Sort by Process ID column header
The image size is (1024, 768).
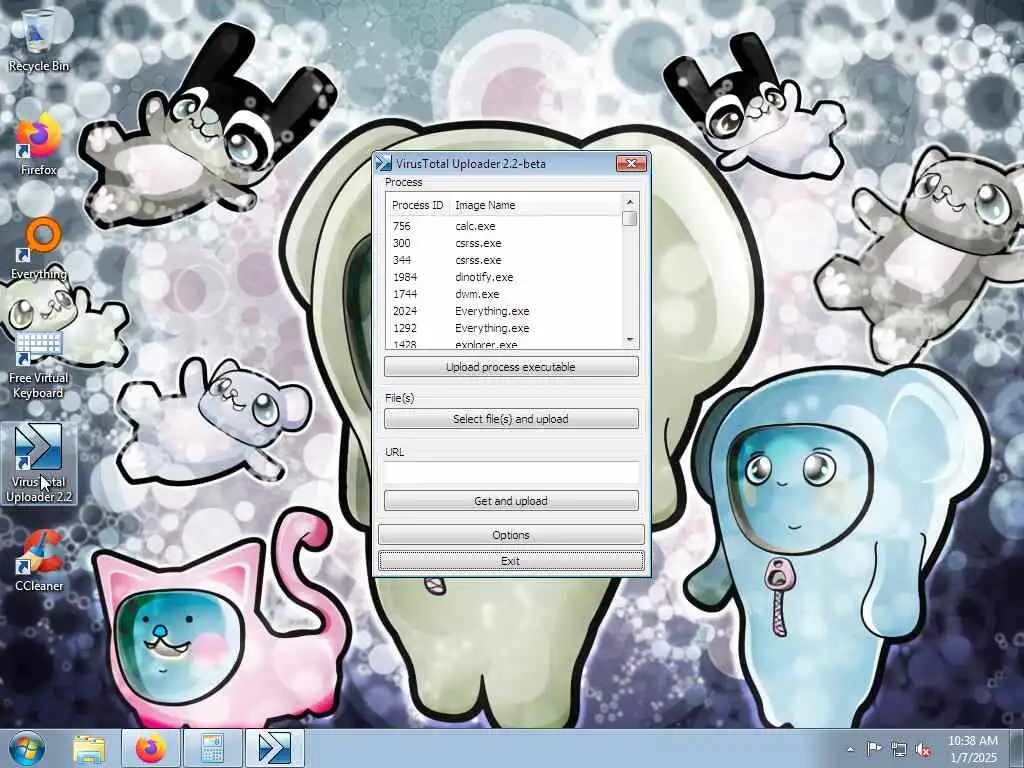click(x=417, y=205)
